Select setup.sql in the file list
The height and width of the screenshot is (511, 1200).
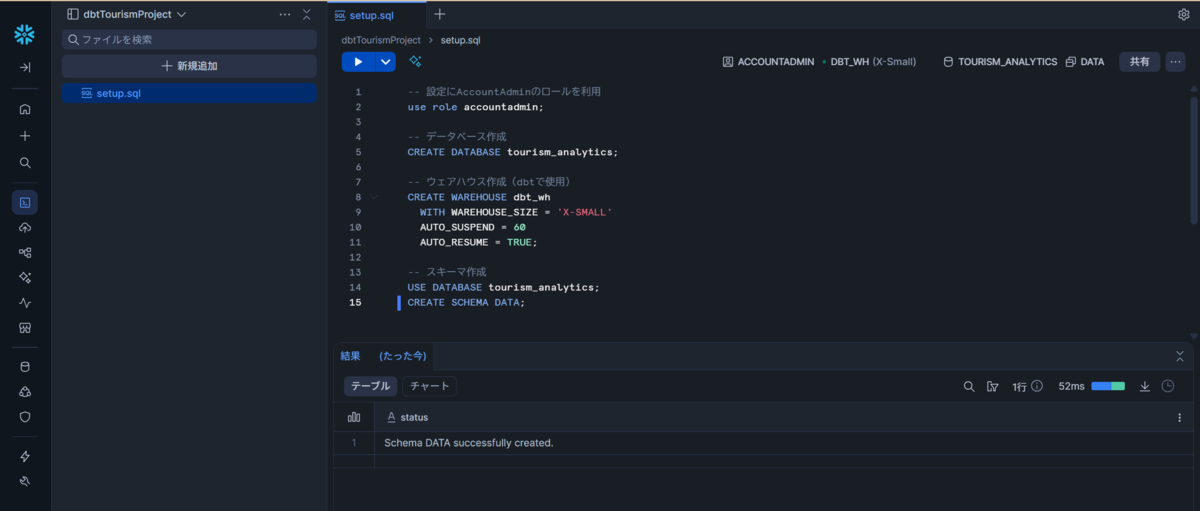[x=189, y=93]
